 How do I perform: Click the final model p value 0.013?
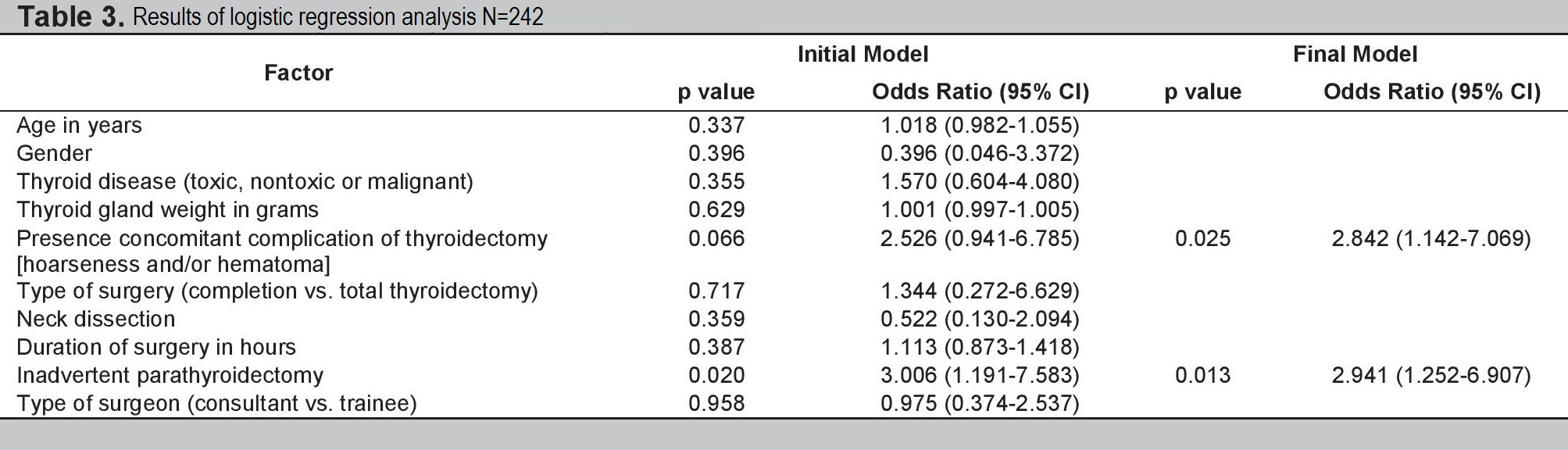[x=1202, y=375]
